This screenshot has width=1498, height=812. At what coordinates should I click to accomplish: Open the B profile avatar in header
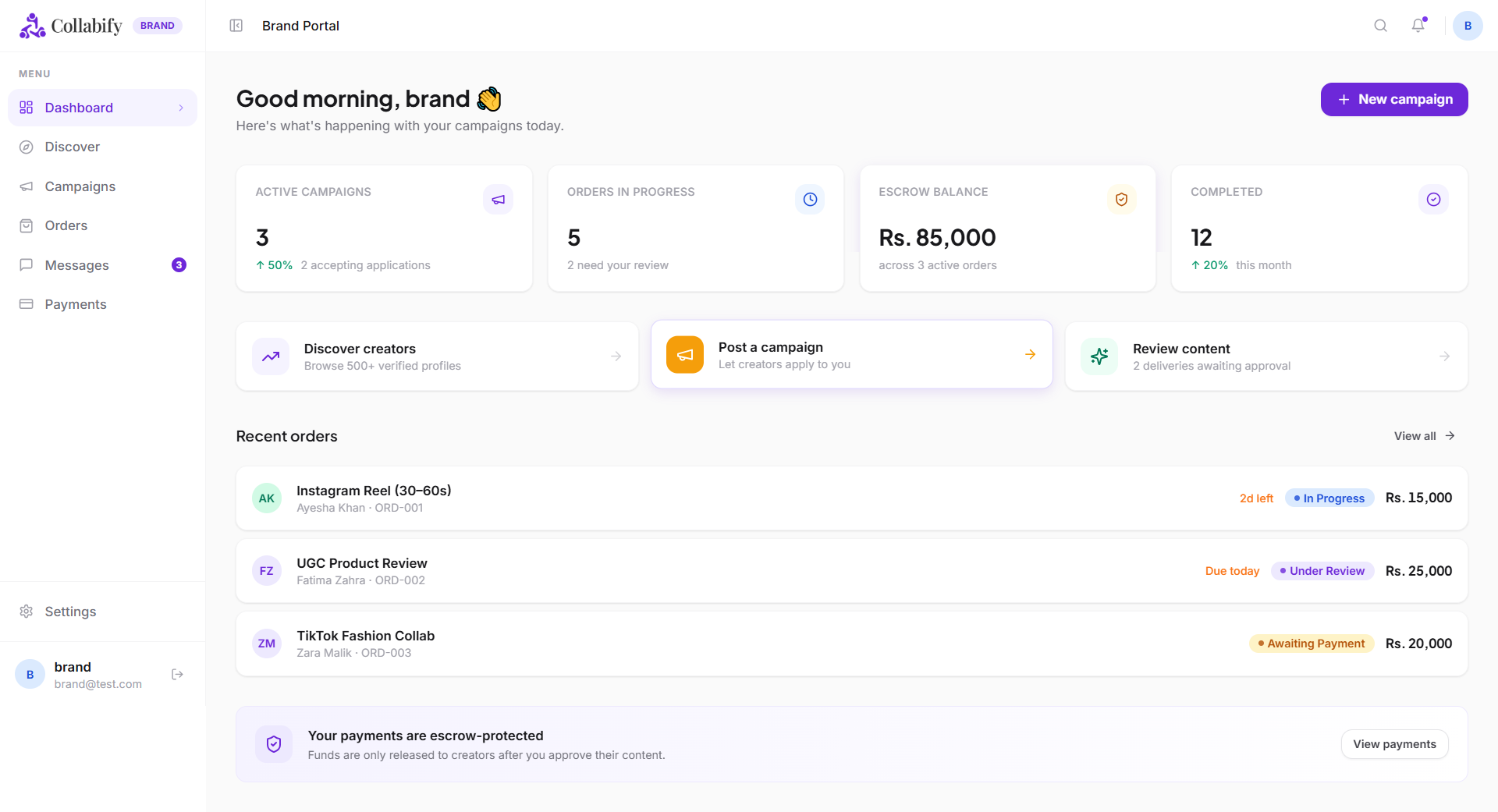(1468, 26)
